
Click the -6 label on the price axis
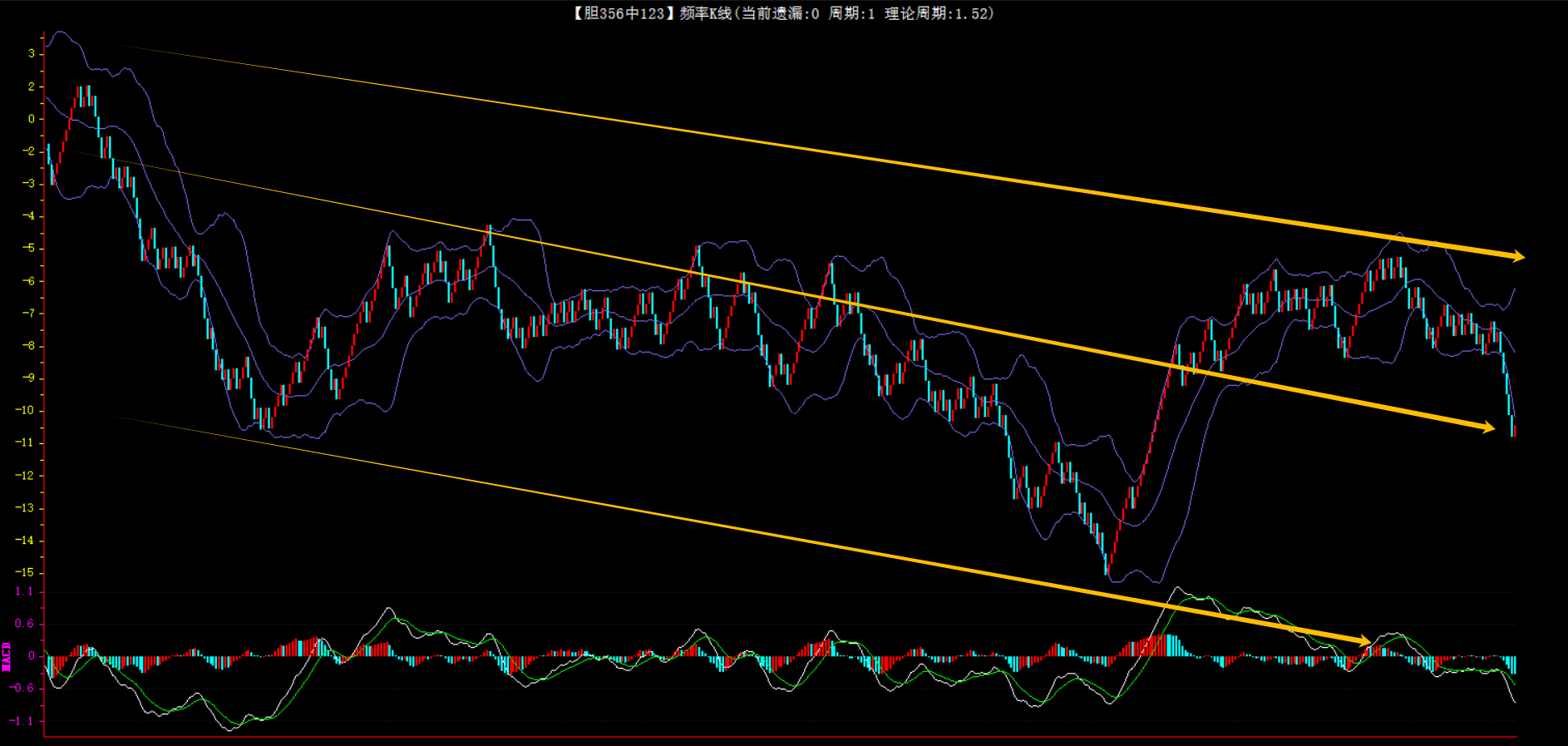28,281
